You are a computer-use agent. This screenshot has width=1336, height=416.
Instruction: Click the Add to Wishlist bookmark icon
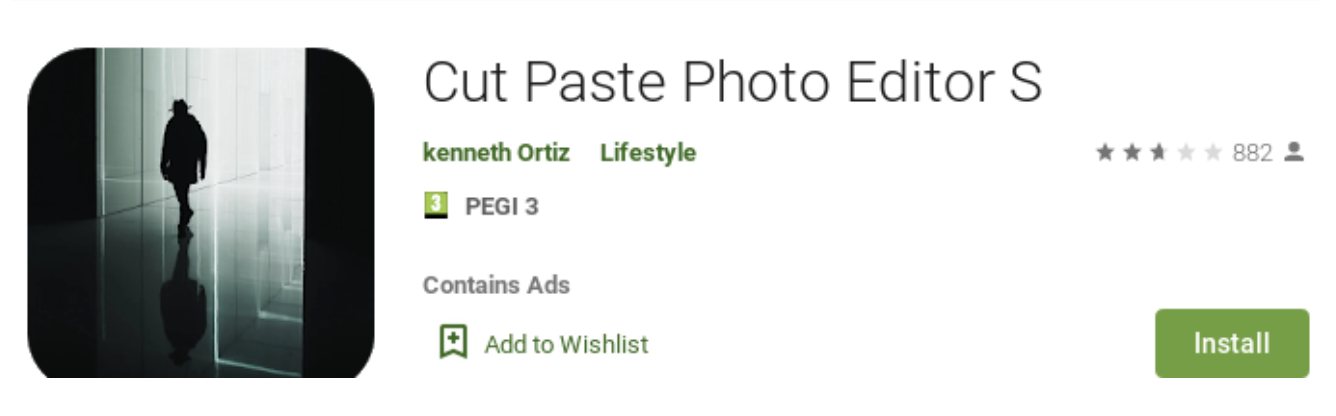click(454, 343)
